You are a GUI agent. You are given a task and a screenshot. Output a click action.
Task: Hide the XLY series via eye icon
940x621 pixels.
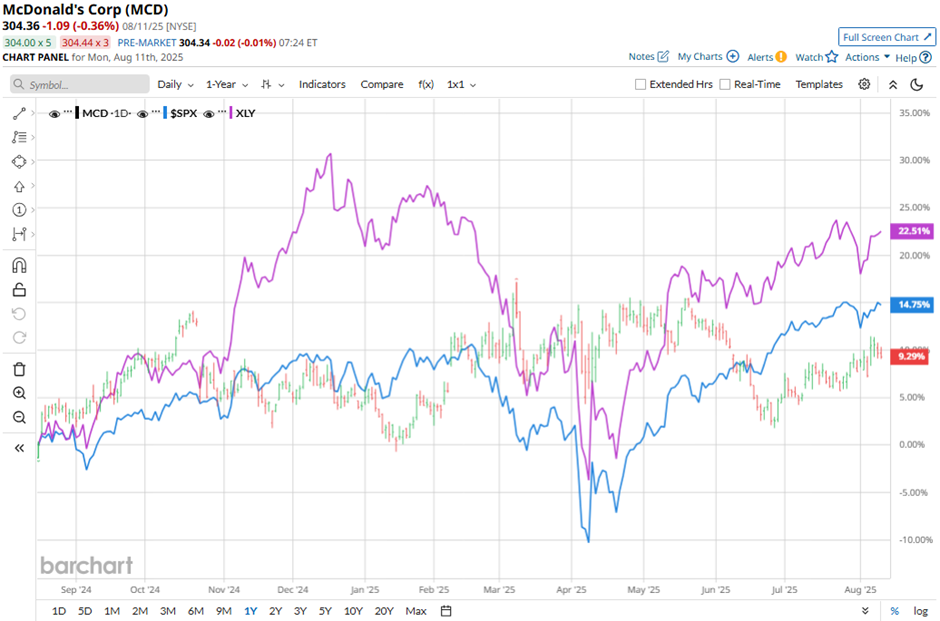click(x=209, y=114)
